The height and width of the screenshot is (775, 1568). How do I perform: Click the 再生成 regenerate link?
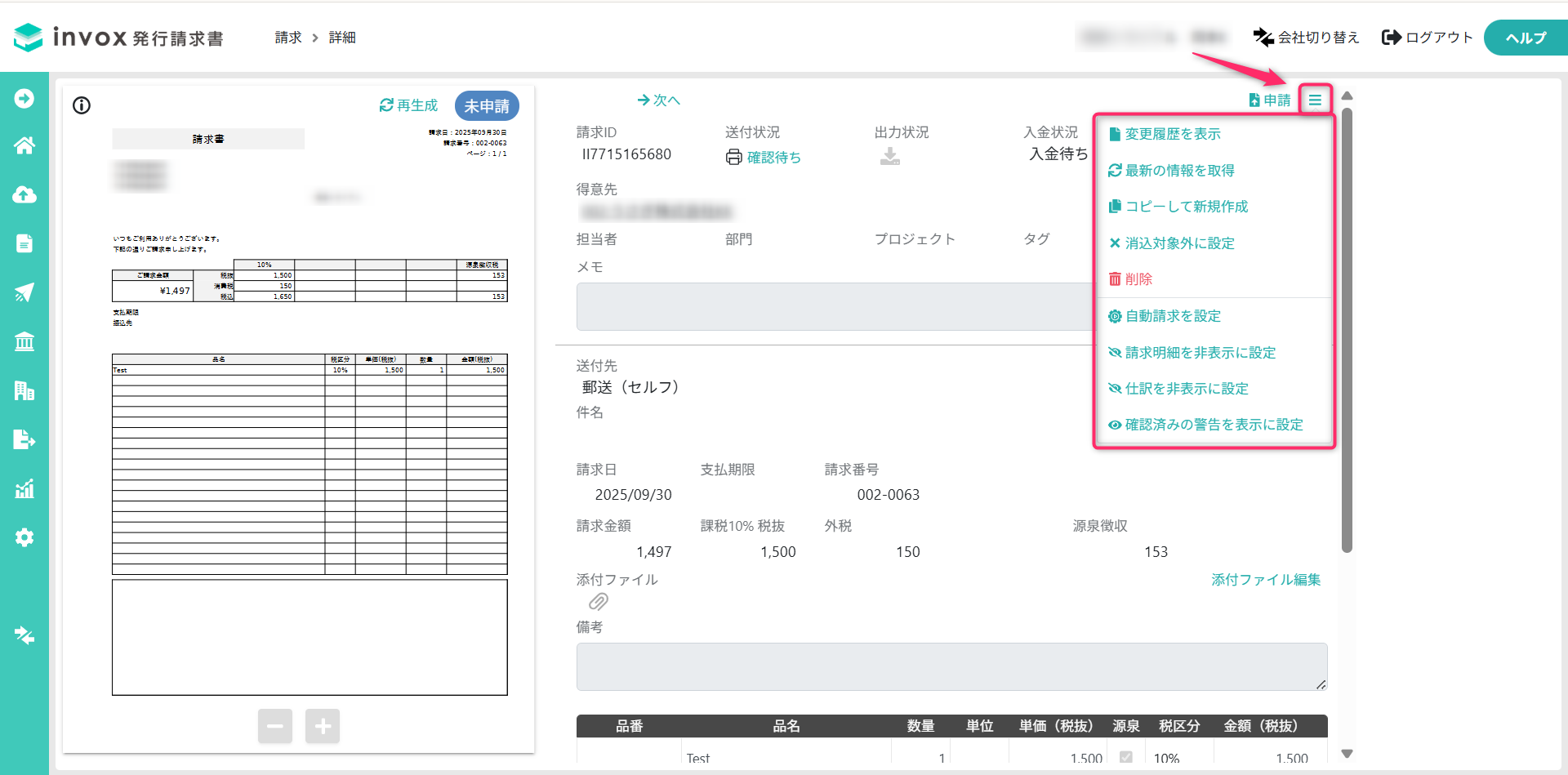pos(409,105)
